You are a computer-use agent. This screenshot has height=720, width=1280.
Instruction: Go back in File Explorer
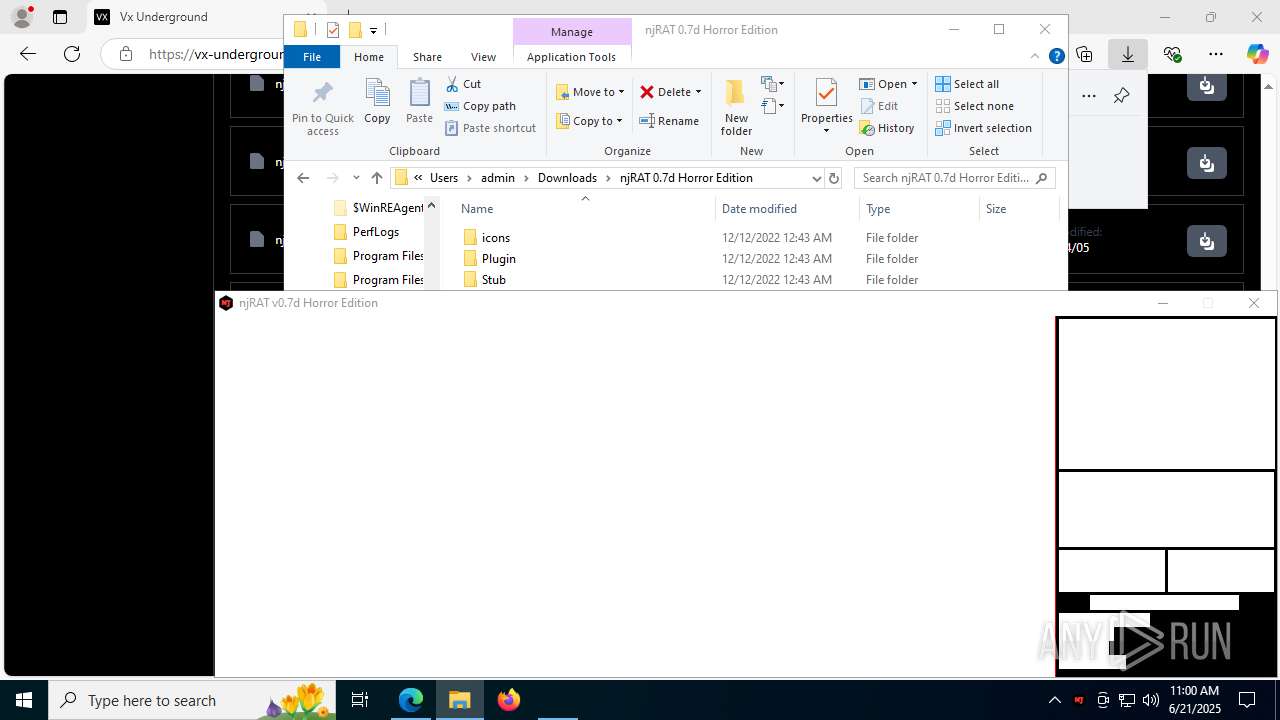pos(303,178)
